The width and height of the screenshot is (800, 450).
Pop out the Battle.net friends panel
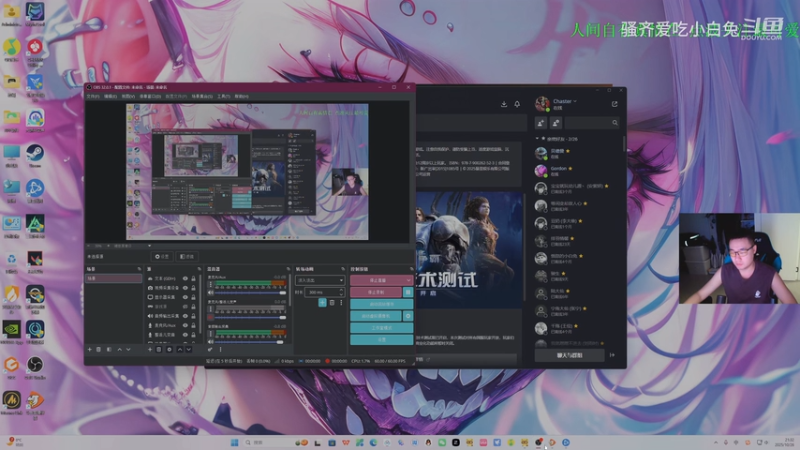point(614,104)
